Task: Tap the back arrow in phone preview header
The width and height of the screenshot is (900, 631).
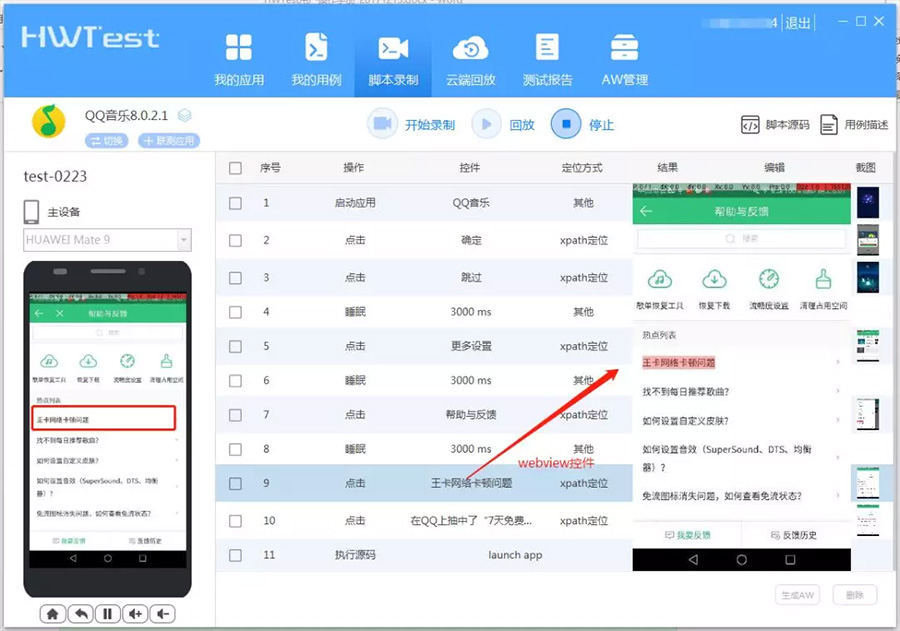Action: [x=39, y=313]
